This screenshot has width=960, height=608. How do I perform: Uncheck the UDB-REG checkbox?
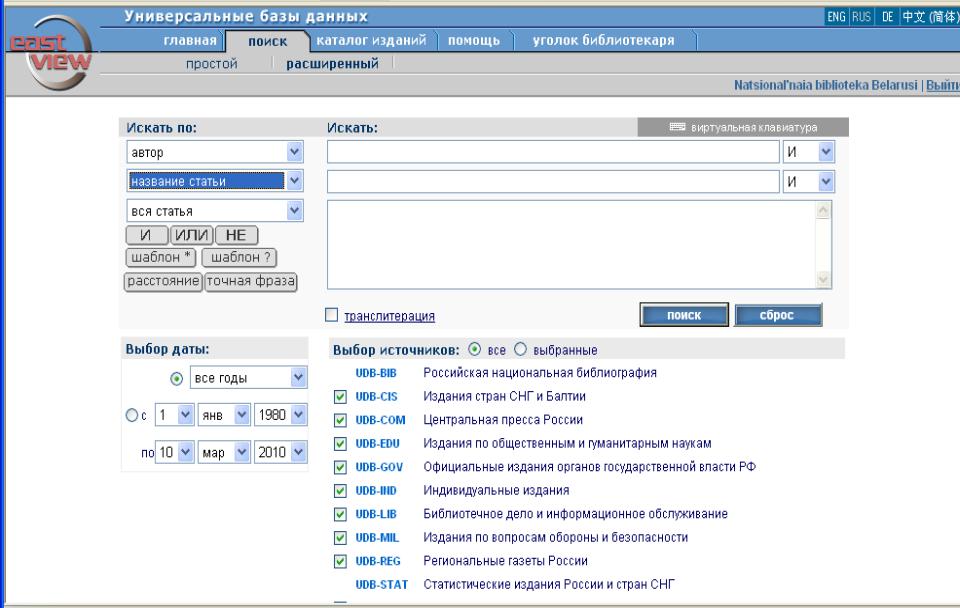pos(340,561)
